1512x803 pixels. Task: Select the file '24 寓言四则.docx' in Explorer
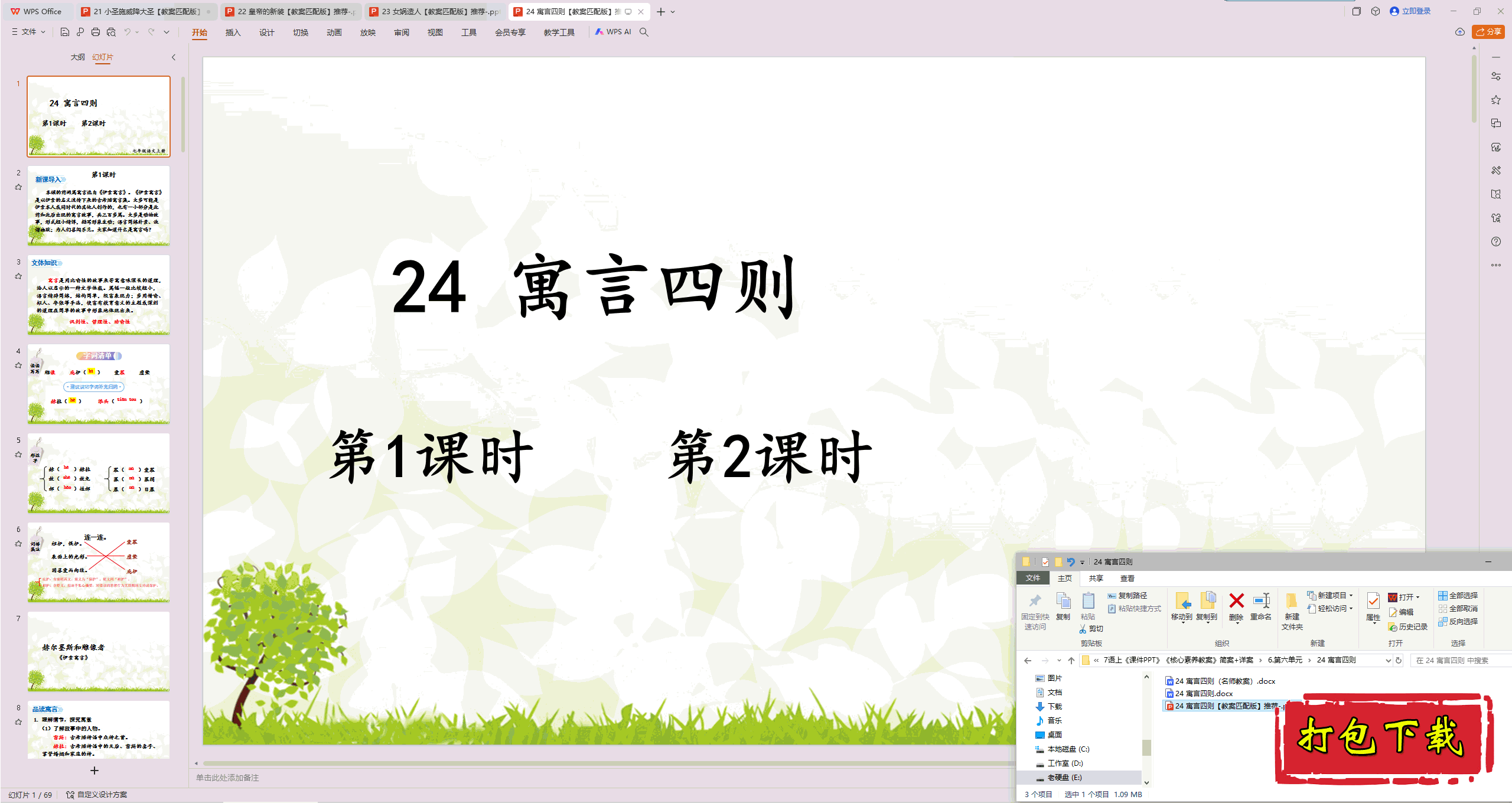point(1199,694)
